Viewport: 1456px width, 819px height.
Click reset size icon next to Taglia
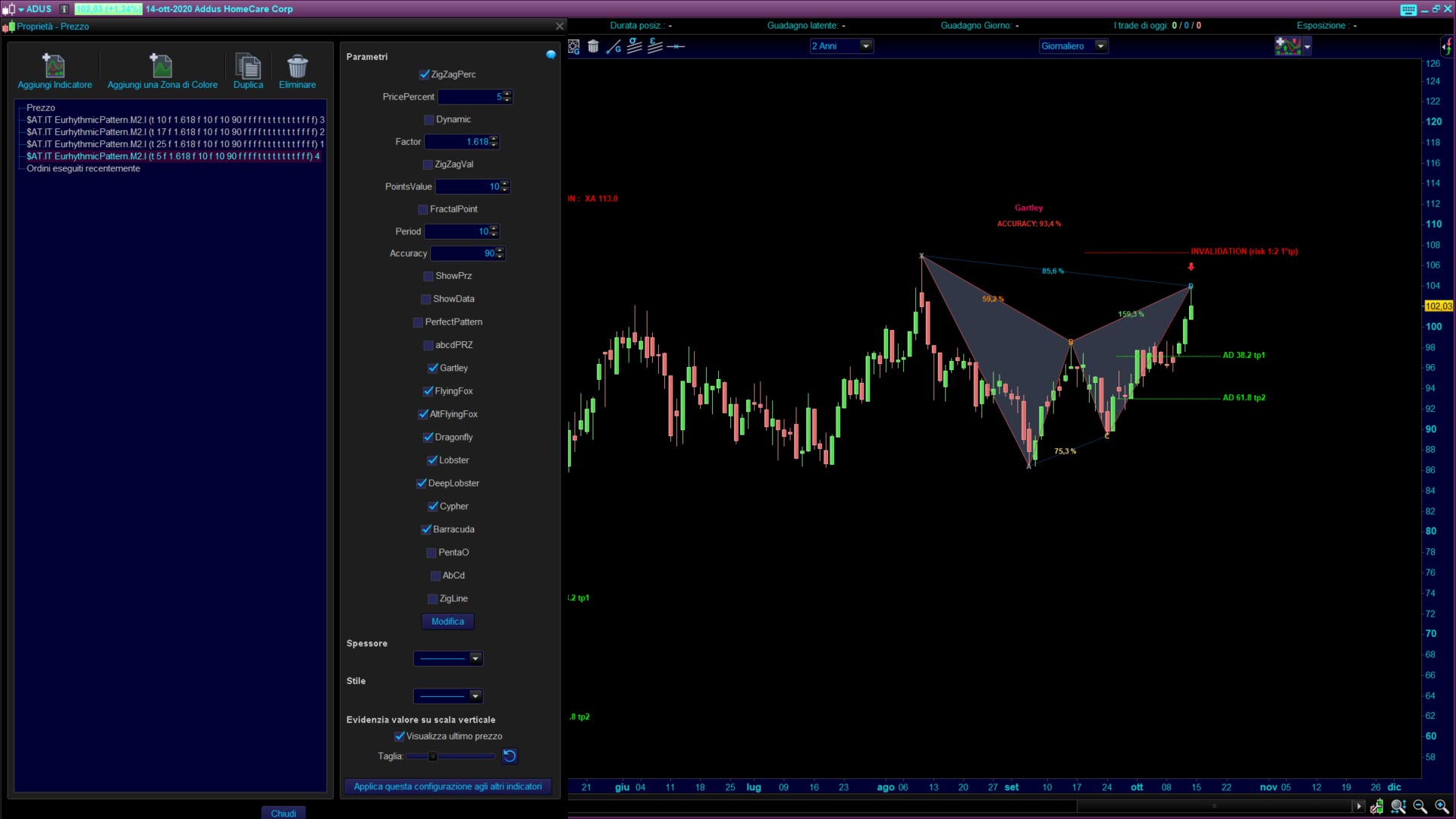(510, 756)
